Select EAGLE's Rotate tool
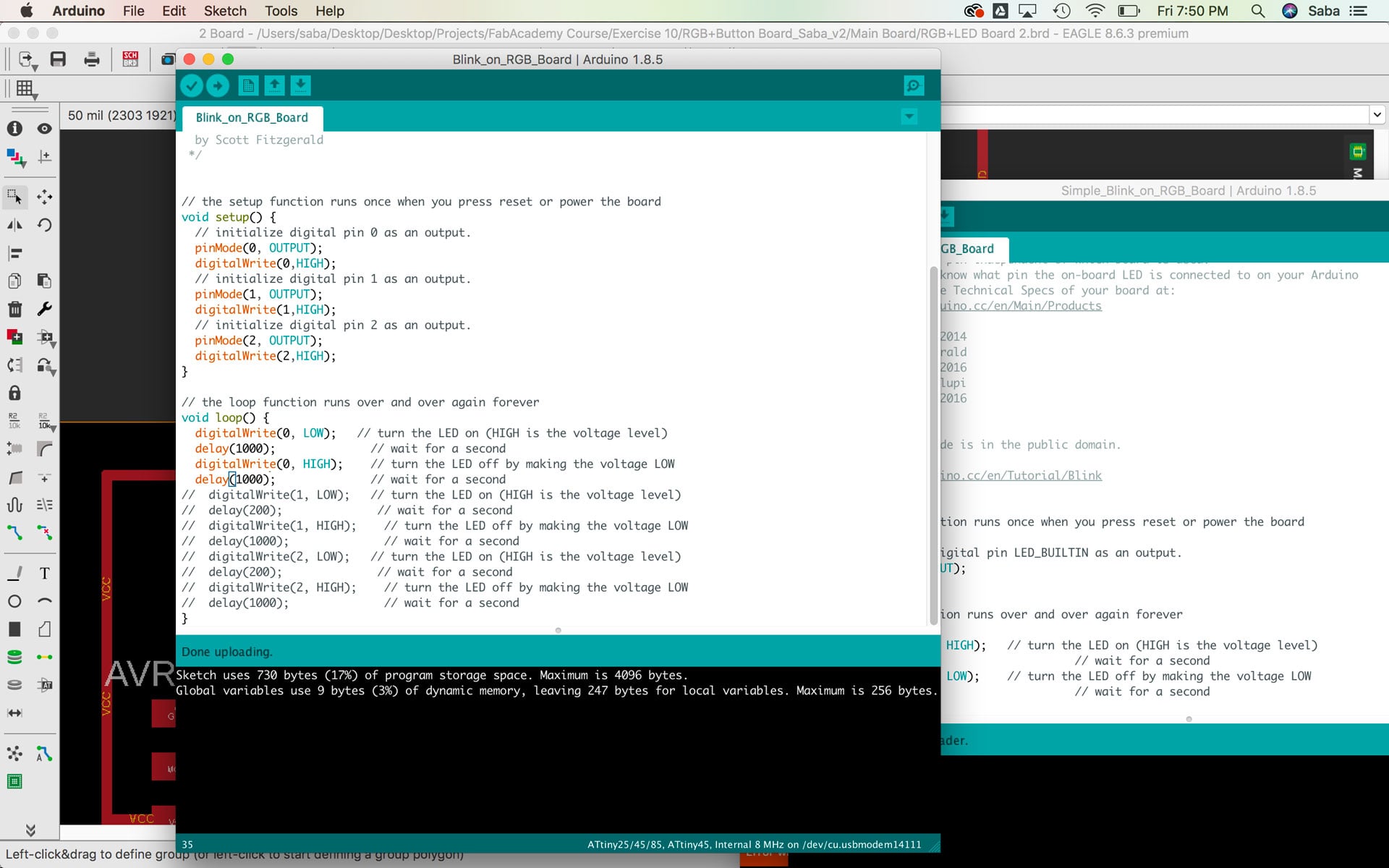 click(45, 225)
